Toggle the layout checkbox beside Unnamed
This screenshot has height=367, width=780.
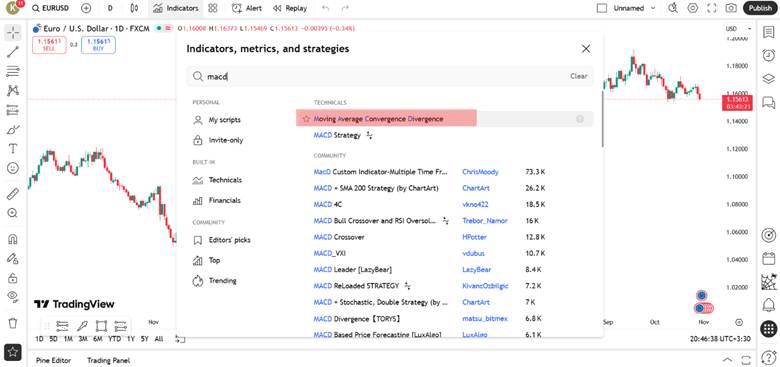tap(602, 8)
